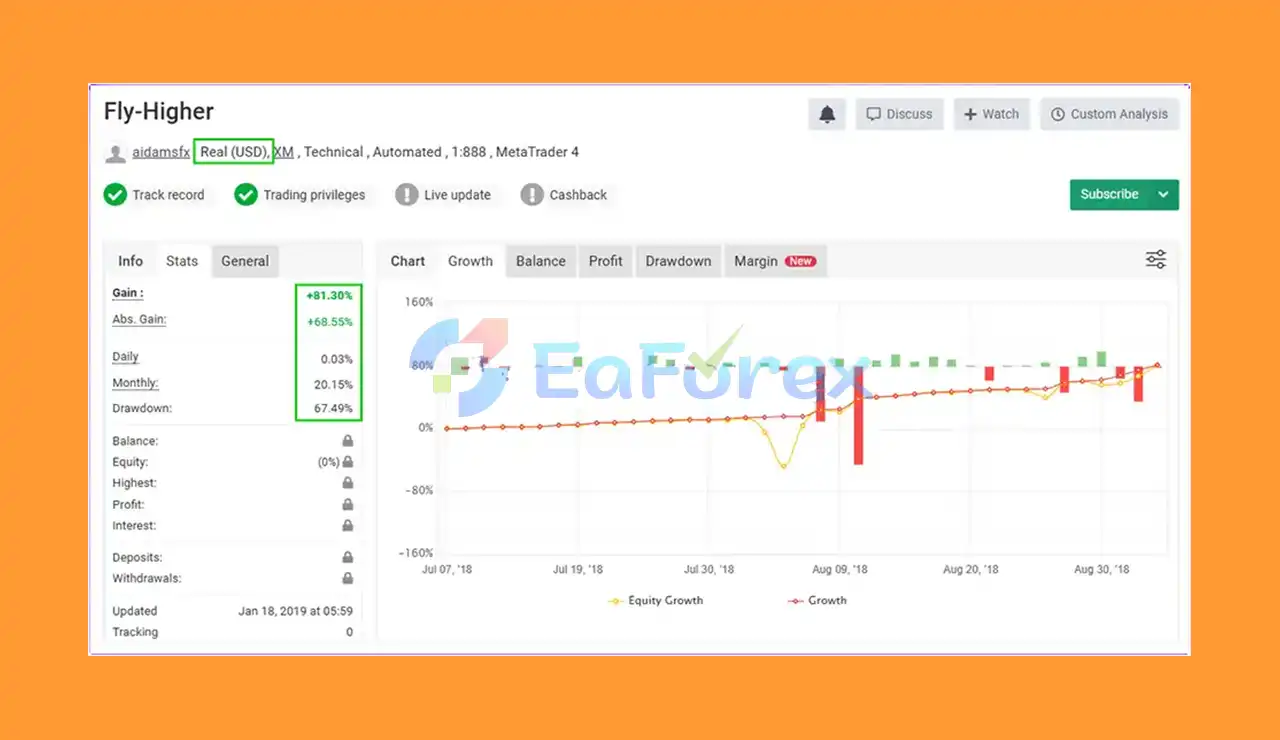Open Custom Analysis panel
The height and width of the screenshot is (740, 1280).
[1109, 114]
